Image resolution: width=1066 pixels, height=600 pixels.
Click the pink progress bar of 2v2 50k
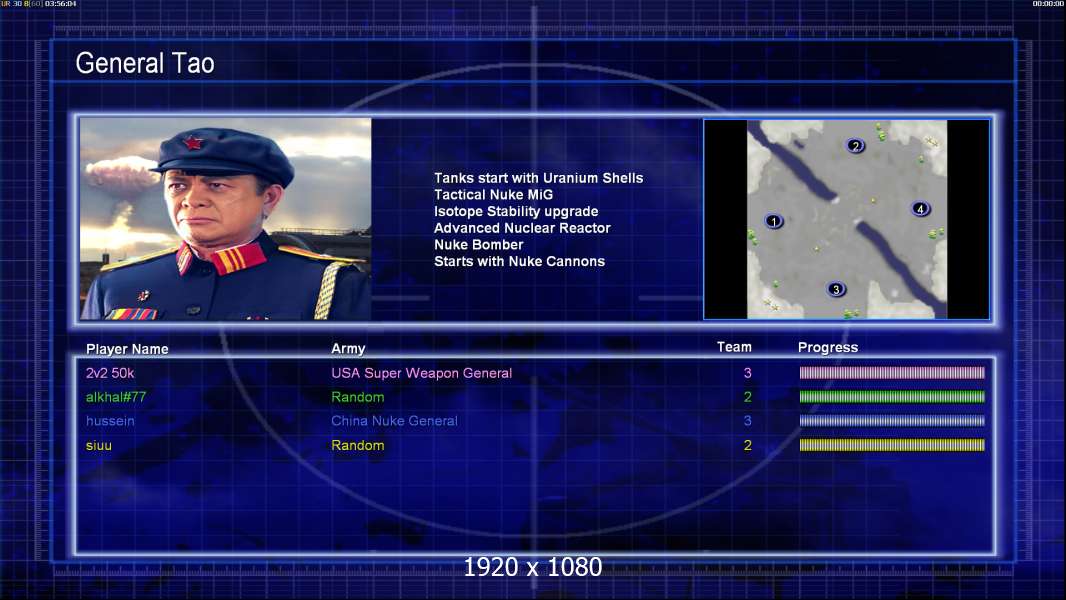coord(892,372)
